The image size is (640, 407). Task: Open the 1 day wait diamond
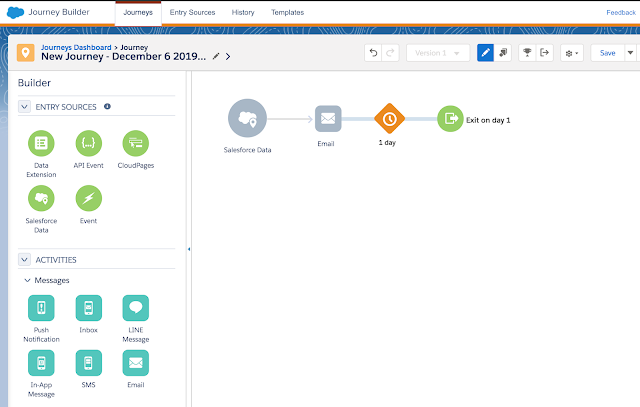point(389,119)
